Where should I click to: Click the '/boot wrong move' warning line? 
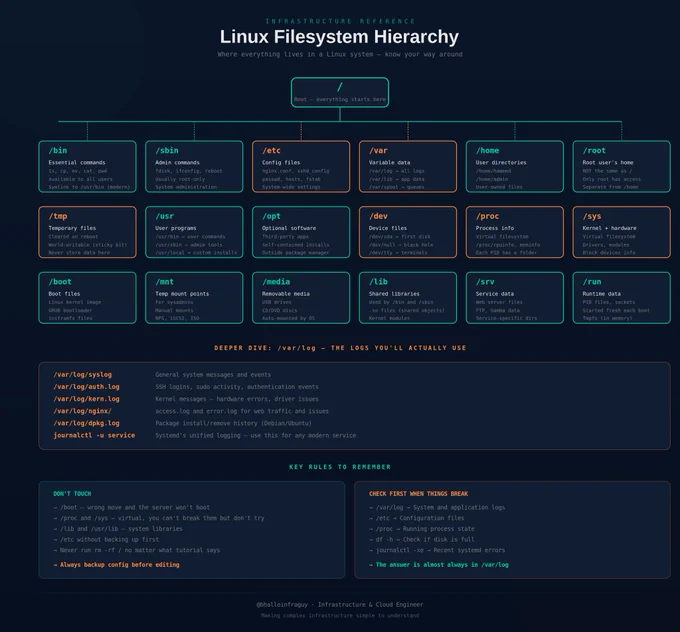click(x=131, y=507)
